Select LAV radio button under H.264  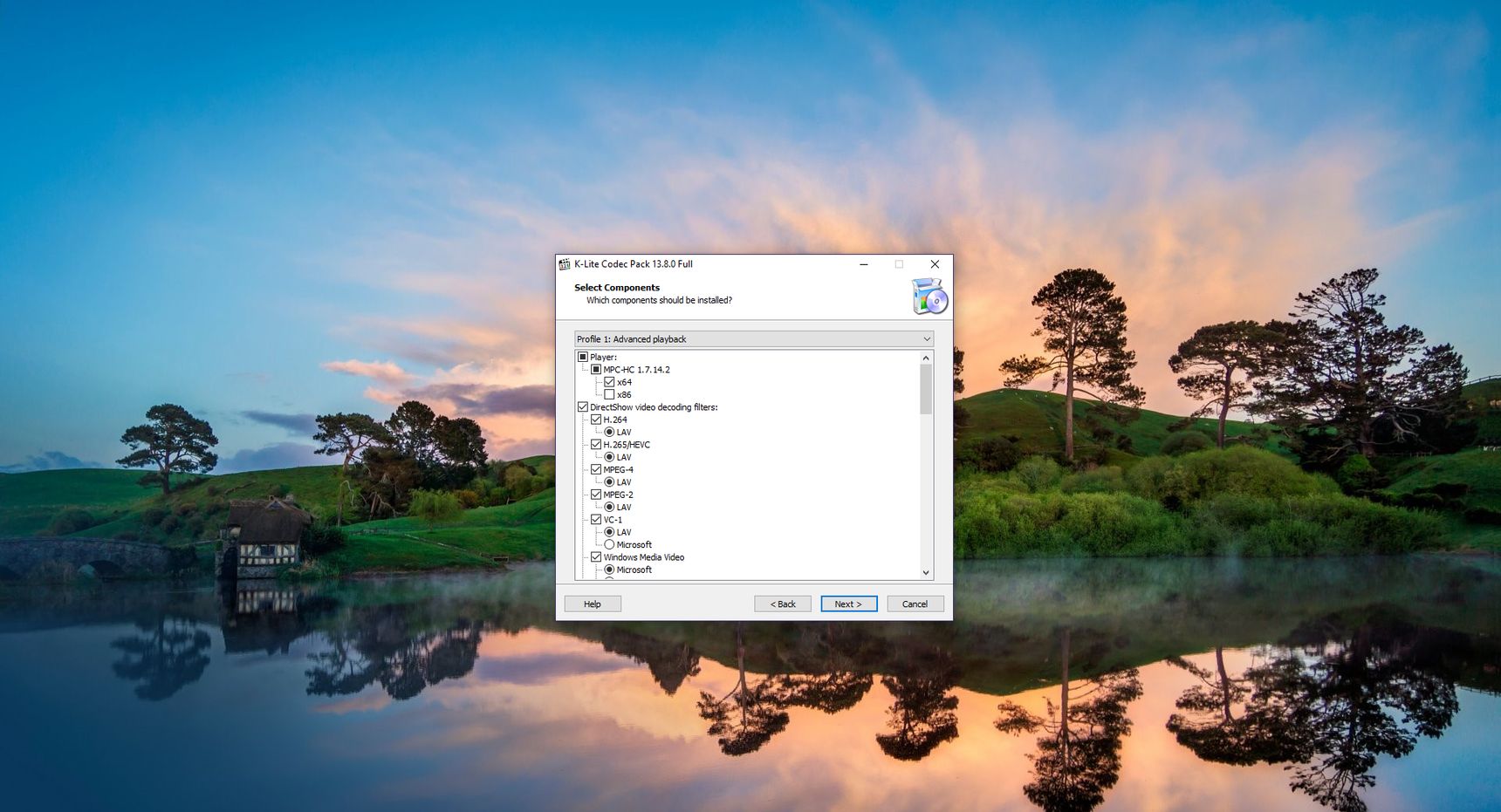[x=609, y=432]
